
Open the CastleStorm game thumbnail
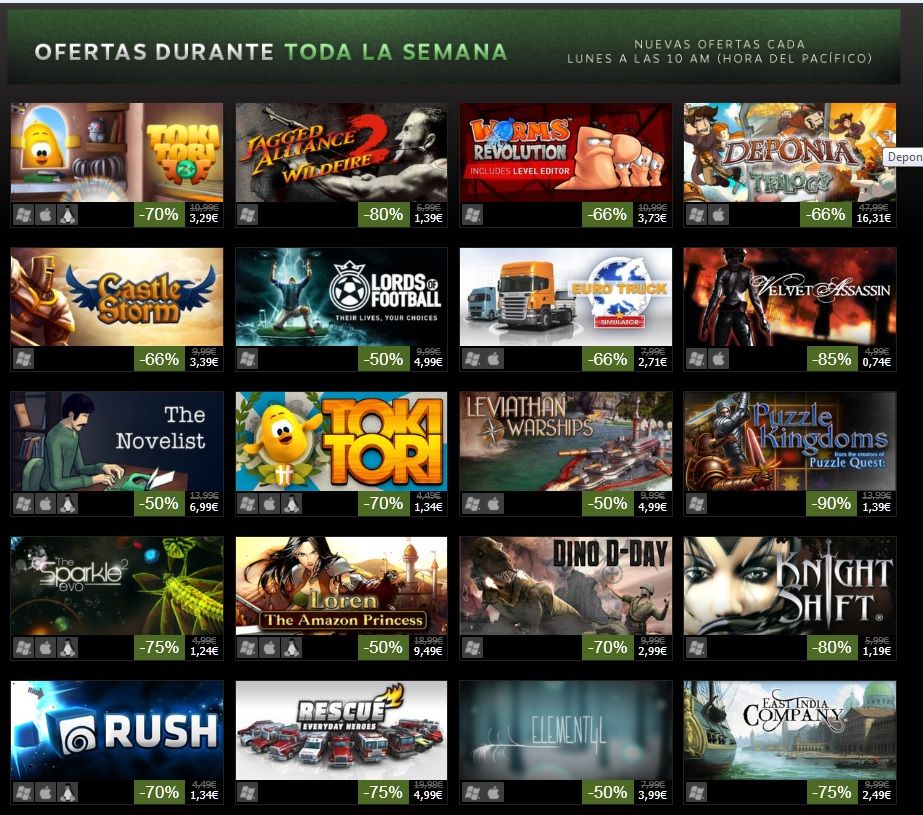click(x=117, y=297)
